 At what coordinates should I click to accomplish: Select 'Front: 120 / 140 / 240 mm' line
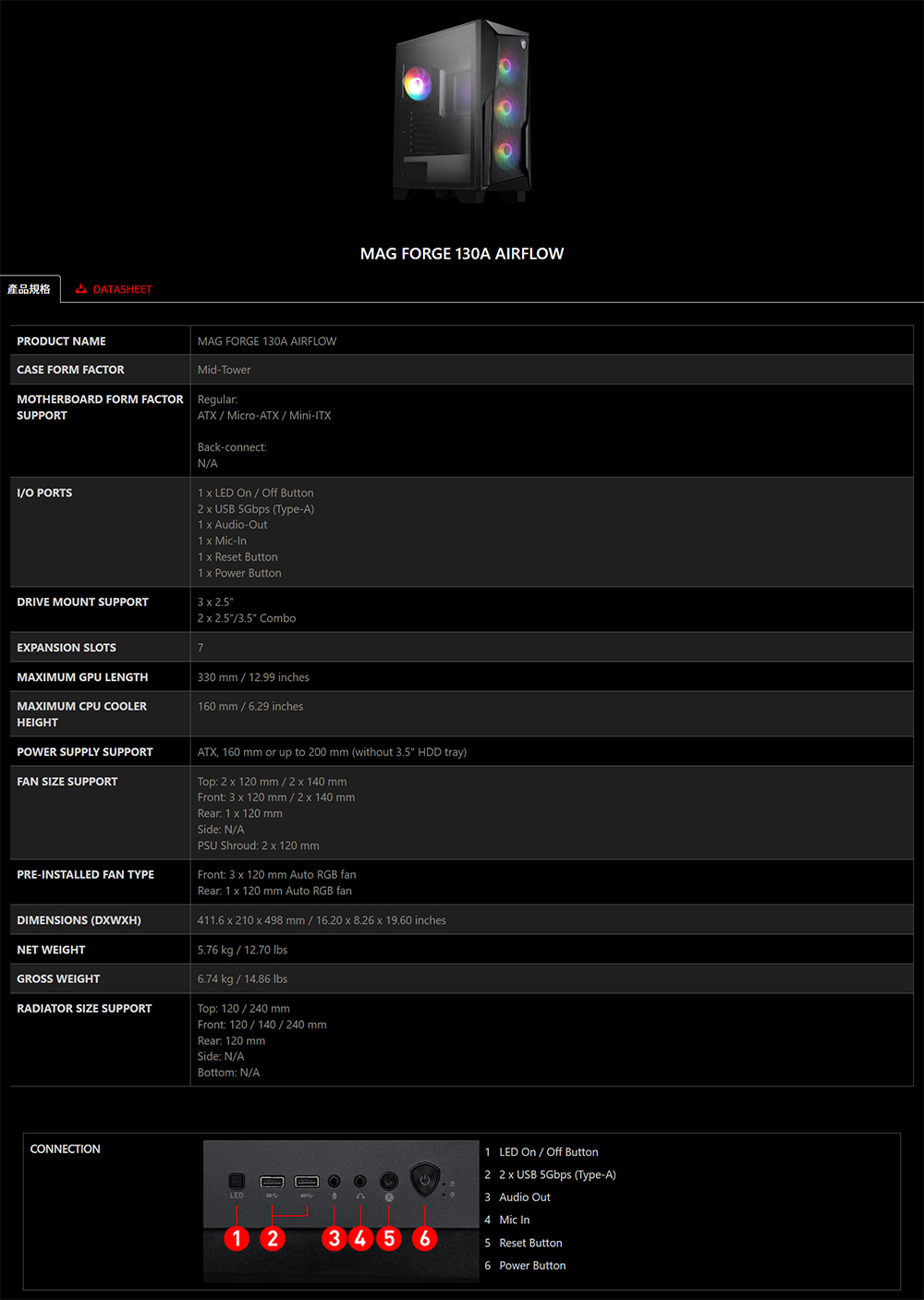(x=261, y=1025)
